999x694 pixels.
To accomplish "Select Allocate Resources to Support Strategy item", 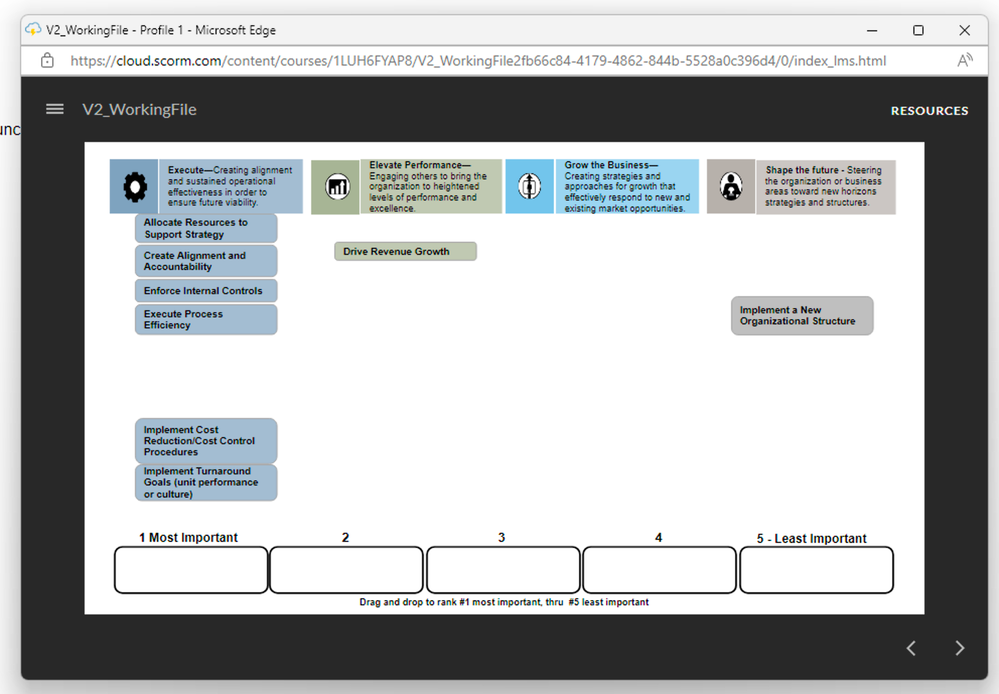I will [206, 228].
